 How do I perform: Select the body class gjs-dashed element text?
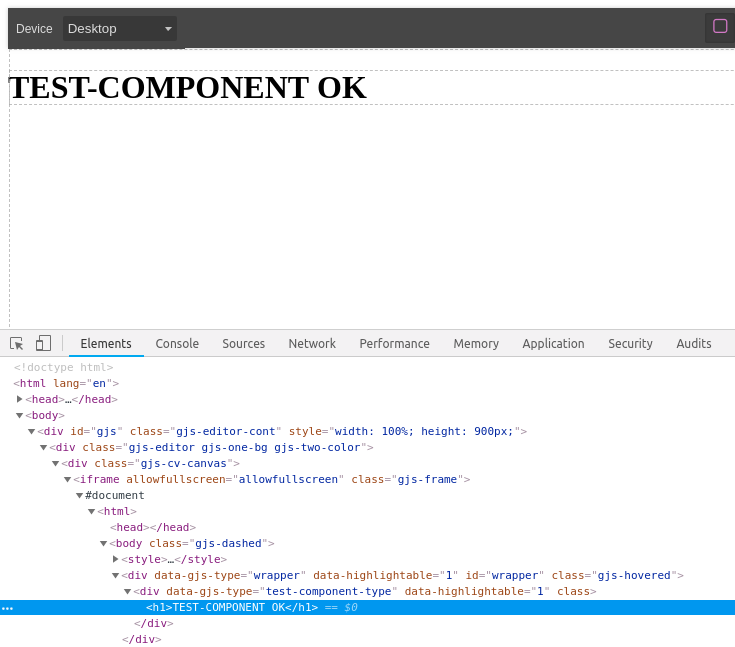[192, 543]
